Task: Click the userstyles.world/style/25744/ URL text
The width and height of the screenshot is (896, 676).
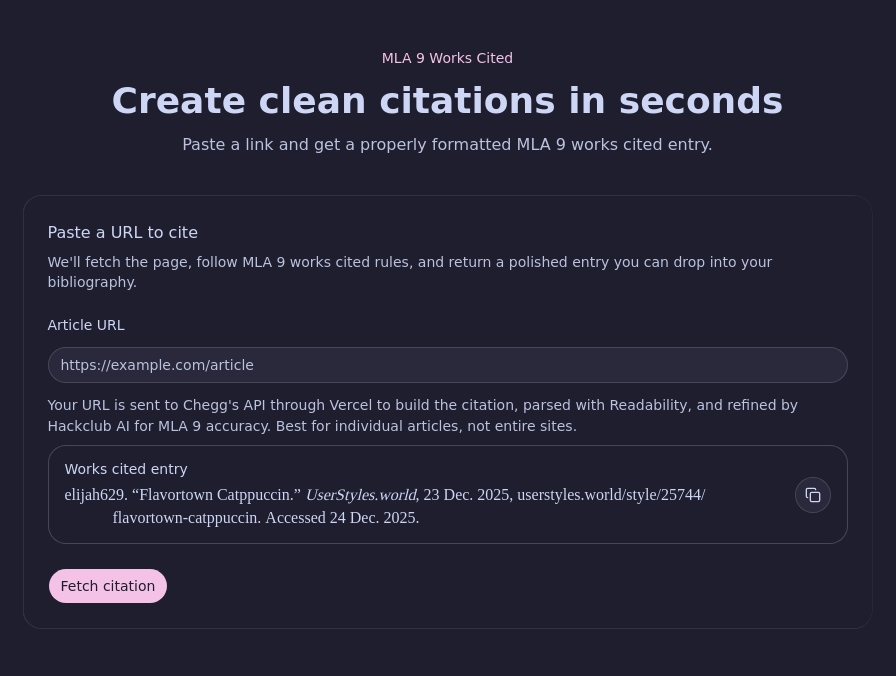Action: pos(610,495)
